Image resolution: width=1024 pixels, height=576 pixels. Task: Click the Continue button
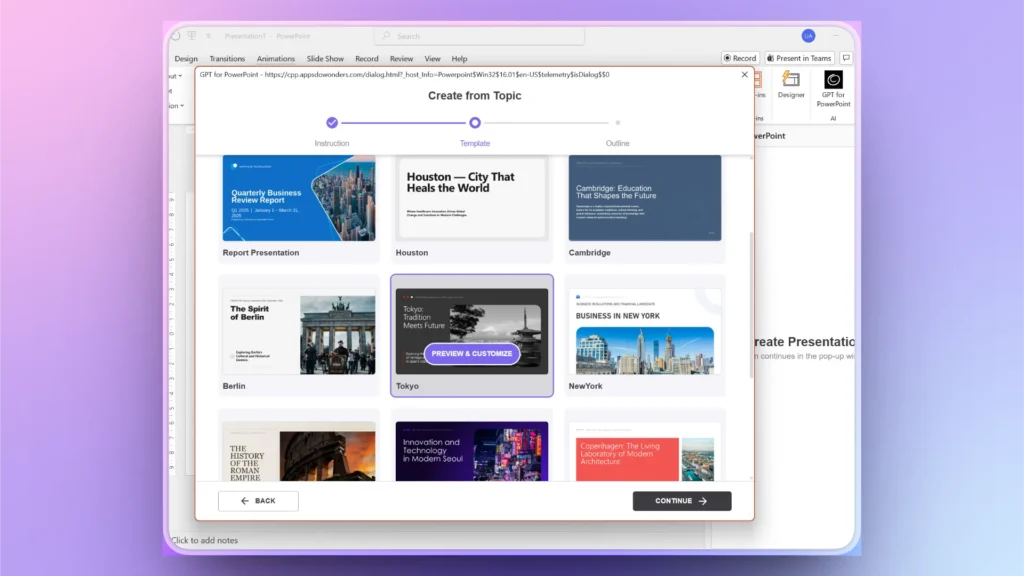coord(682,501)
